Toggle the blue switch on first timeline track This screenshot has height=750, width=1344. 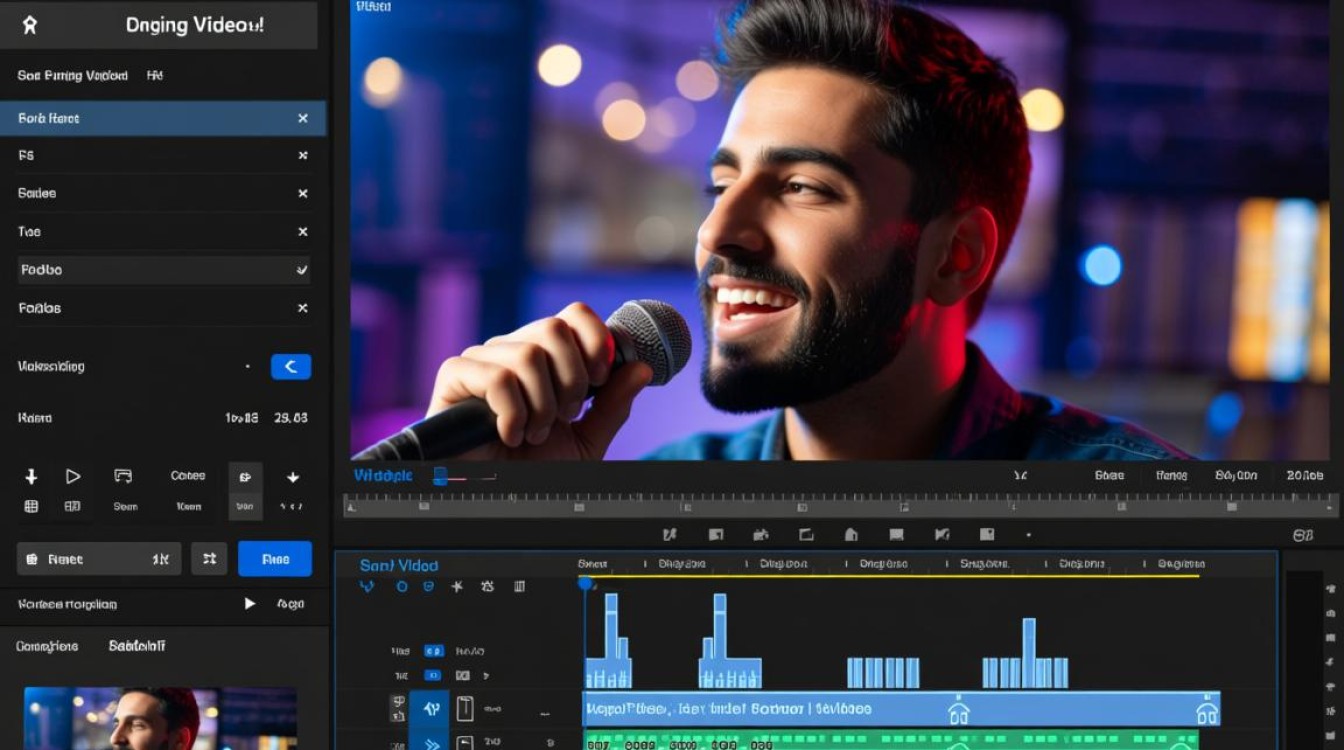coord(433,651)
